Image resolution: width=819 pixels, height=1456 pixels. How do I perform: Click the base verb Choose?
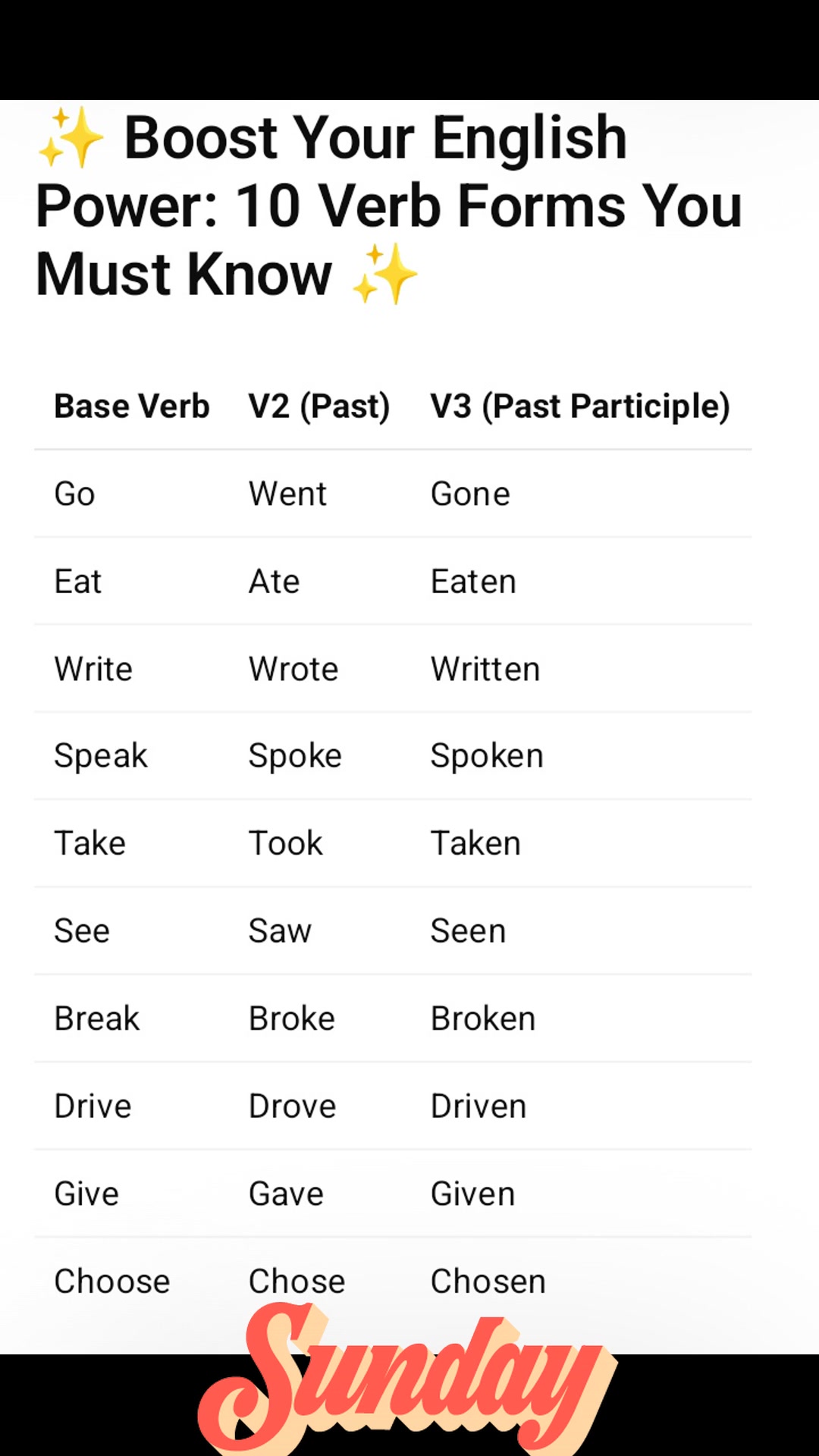(x=112, y=1282)
